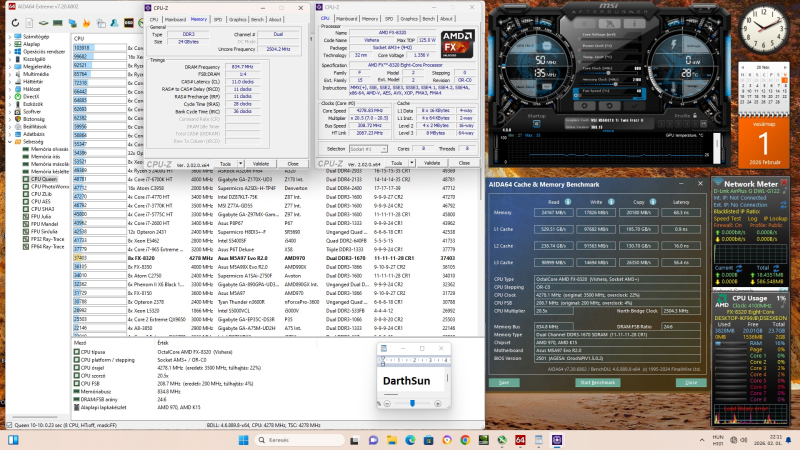
Task: Click the Log link in Network Meter
Action: point(752,218)
